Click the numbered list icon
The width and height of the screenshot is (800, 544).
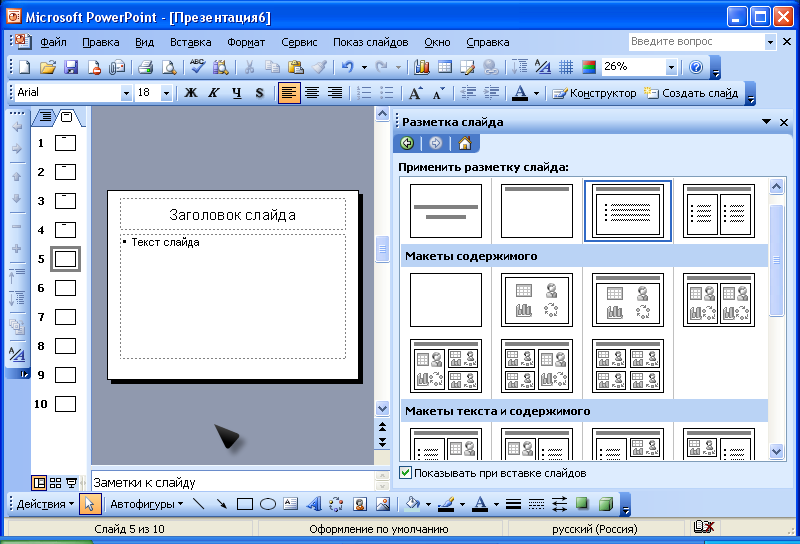[364, 93]
